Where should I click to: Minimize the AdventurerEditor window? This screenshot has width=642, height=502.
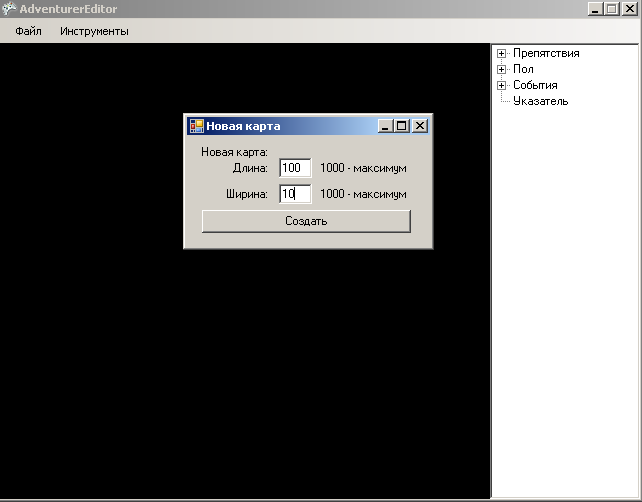point(595,9)
